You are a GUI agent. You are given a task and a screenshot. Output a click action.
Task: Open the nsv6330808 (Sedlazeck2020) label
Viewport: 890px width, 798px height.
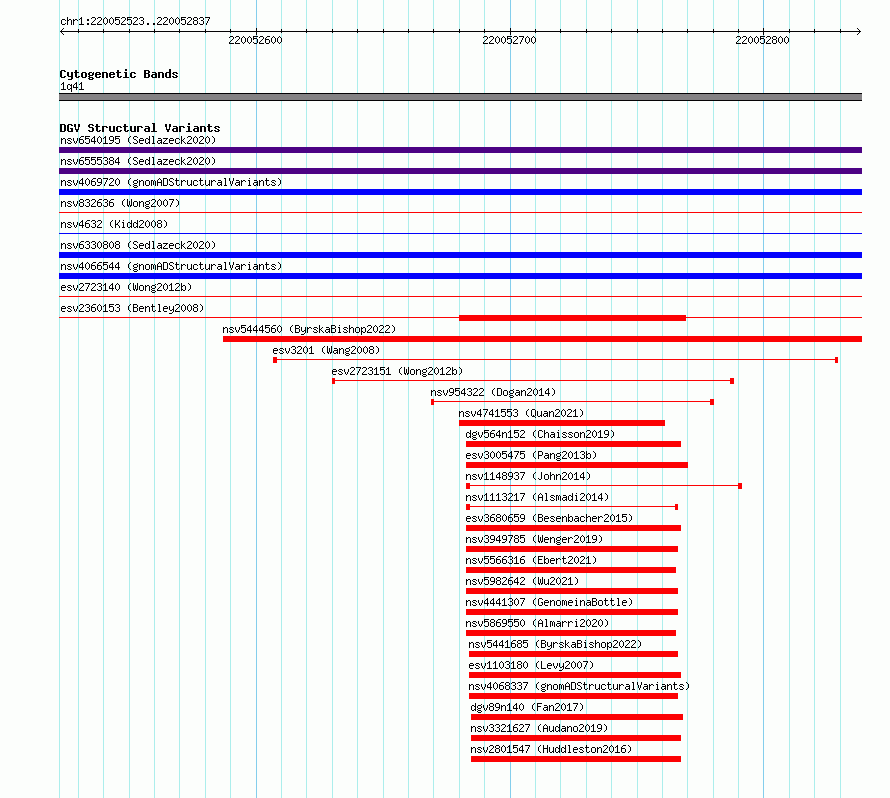pos(138,245)
